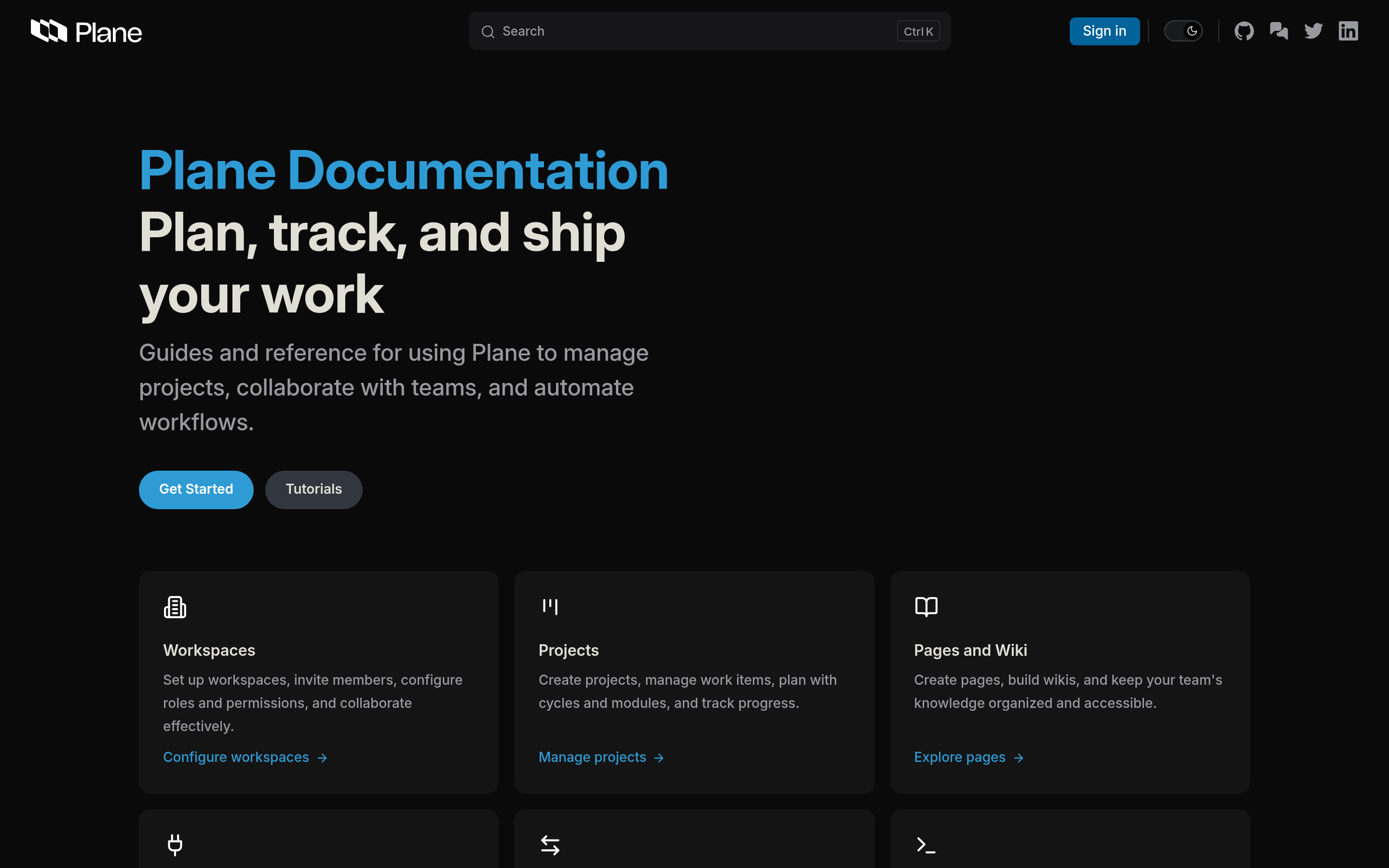Click the Projects card title
Viewport: 1389px width, 868px height.
coord(568,651)
